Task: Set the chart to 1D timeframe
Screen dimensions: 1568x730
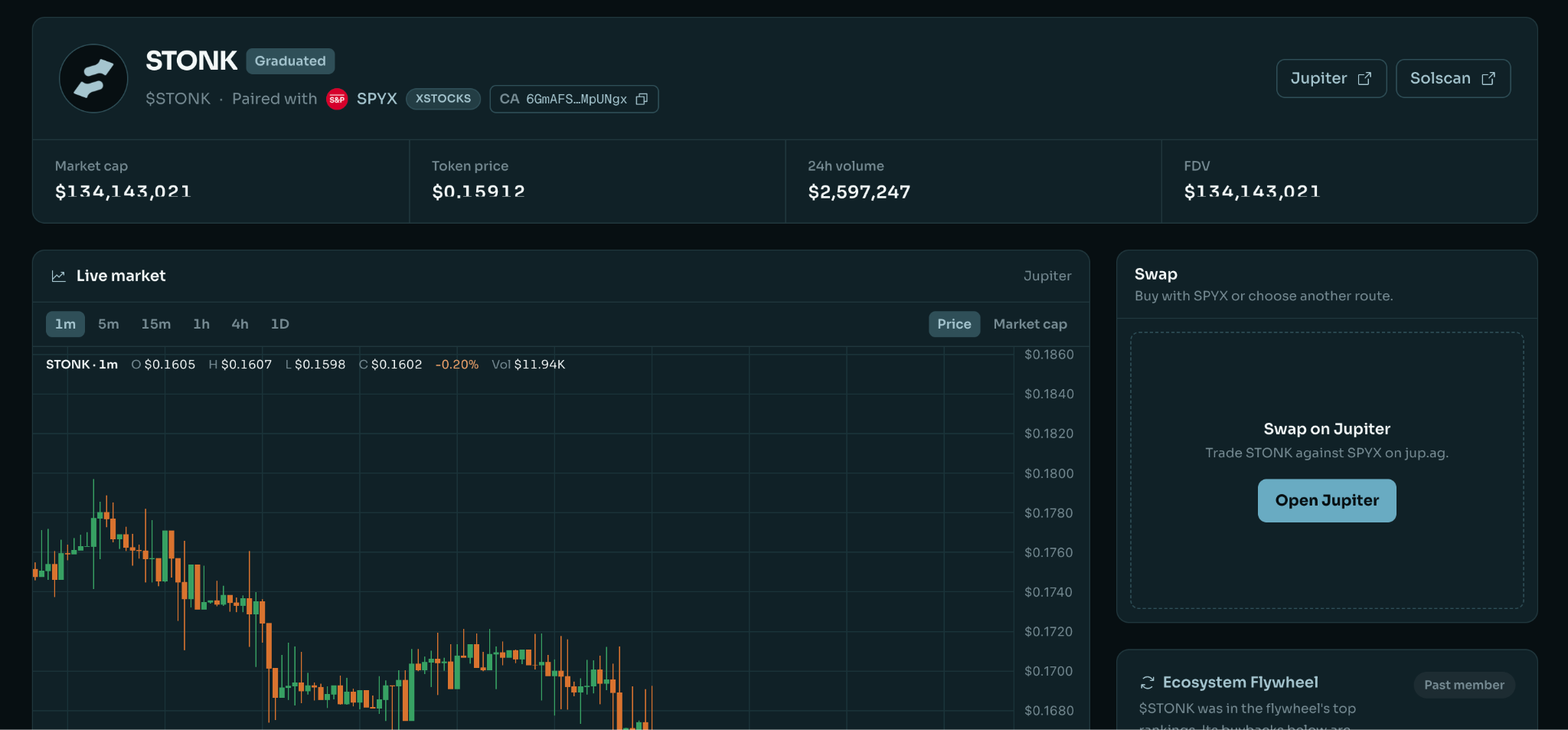Action: [x=280, y=324]
